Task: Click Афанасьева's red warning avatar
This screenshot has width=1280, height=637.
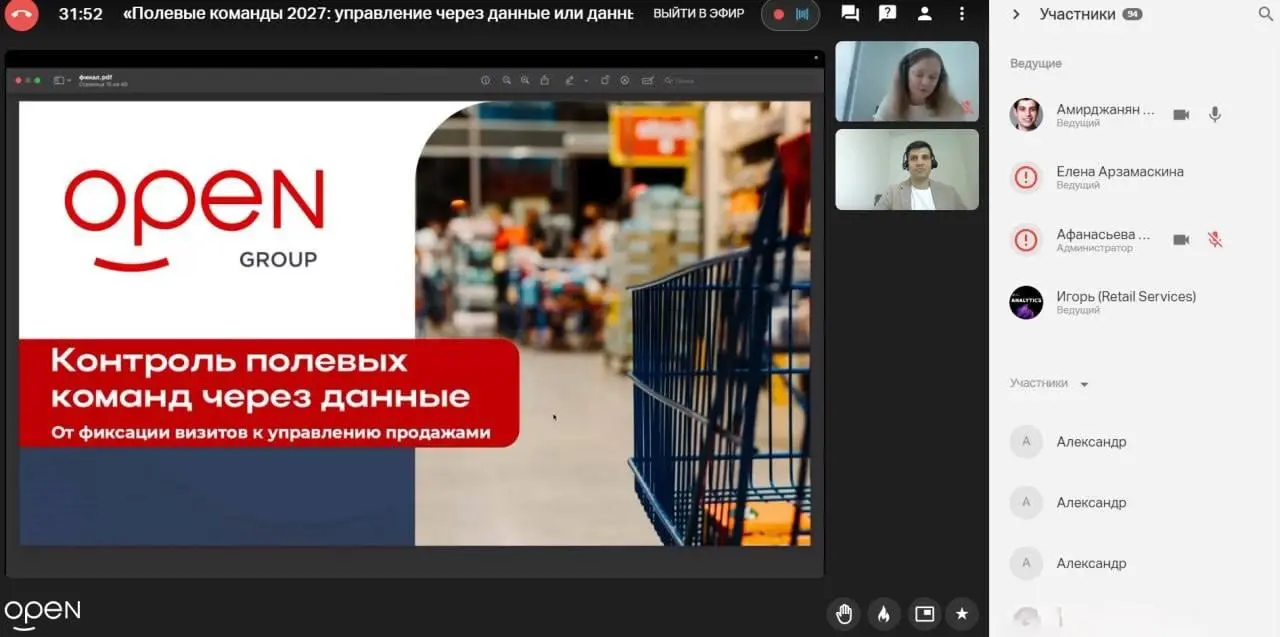Action: 1026,240
